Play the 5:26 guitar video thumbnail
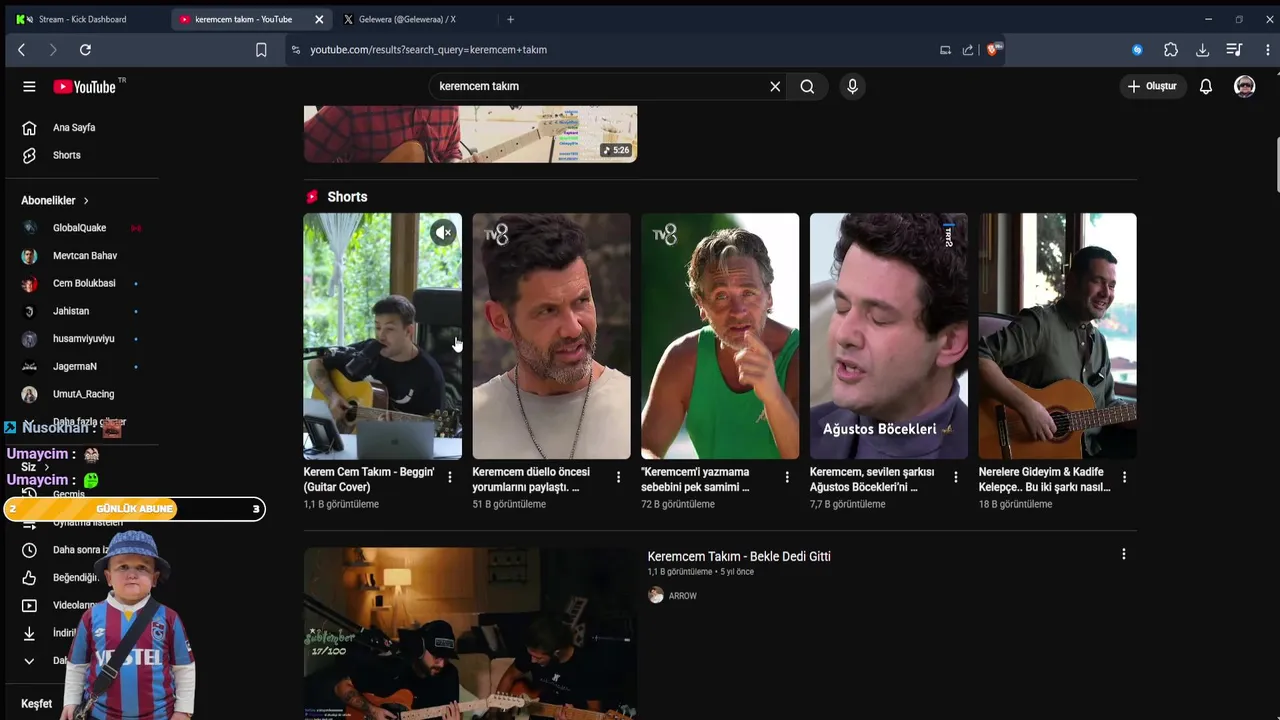Image resolution: width=1280 pixels, height=720 pixels. coord(470,134)
